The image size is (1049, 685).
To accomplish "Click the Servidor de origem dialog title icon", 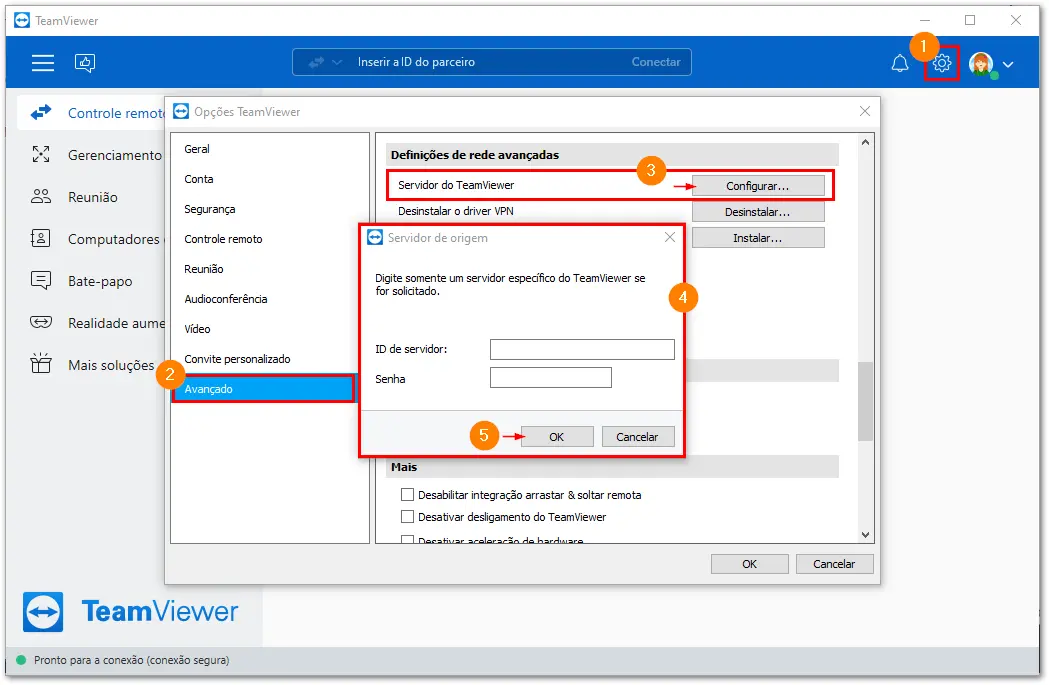I will 375,237.
